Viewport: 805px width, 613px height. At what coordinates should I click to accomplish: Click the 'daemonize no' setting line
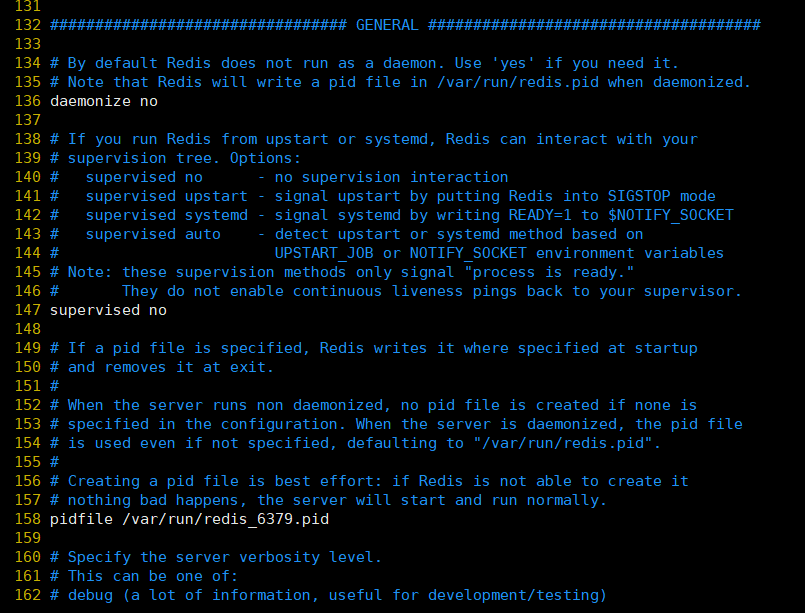[104, 101]
